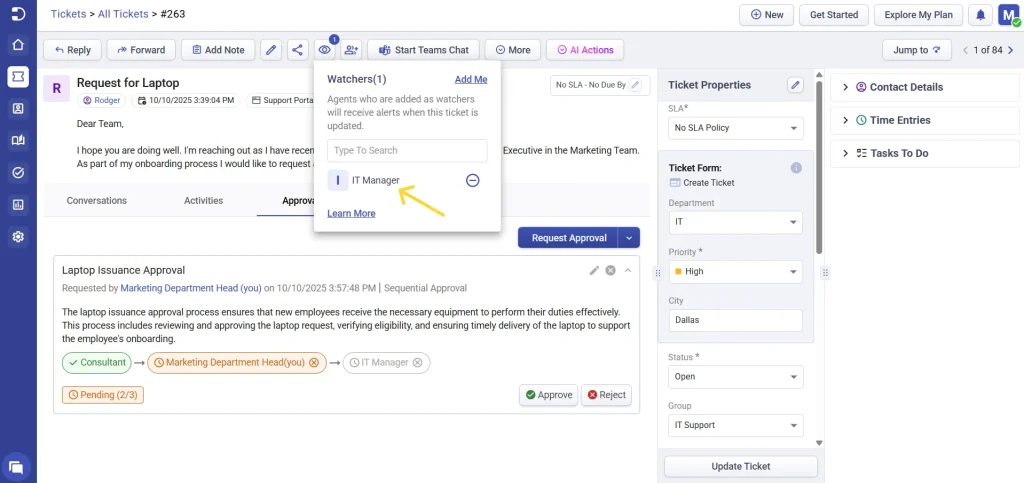The width and height of the screenshot is (1024, 483).
Task: Click the Add Me link
Action: 471,79
